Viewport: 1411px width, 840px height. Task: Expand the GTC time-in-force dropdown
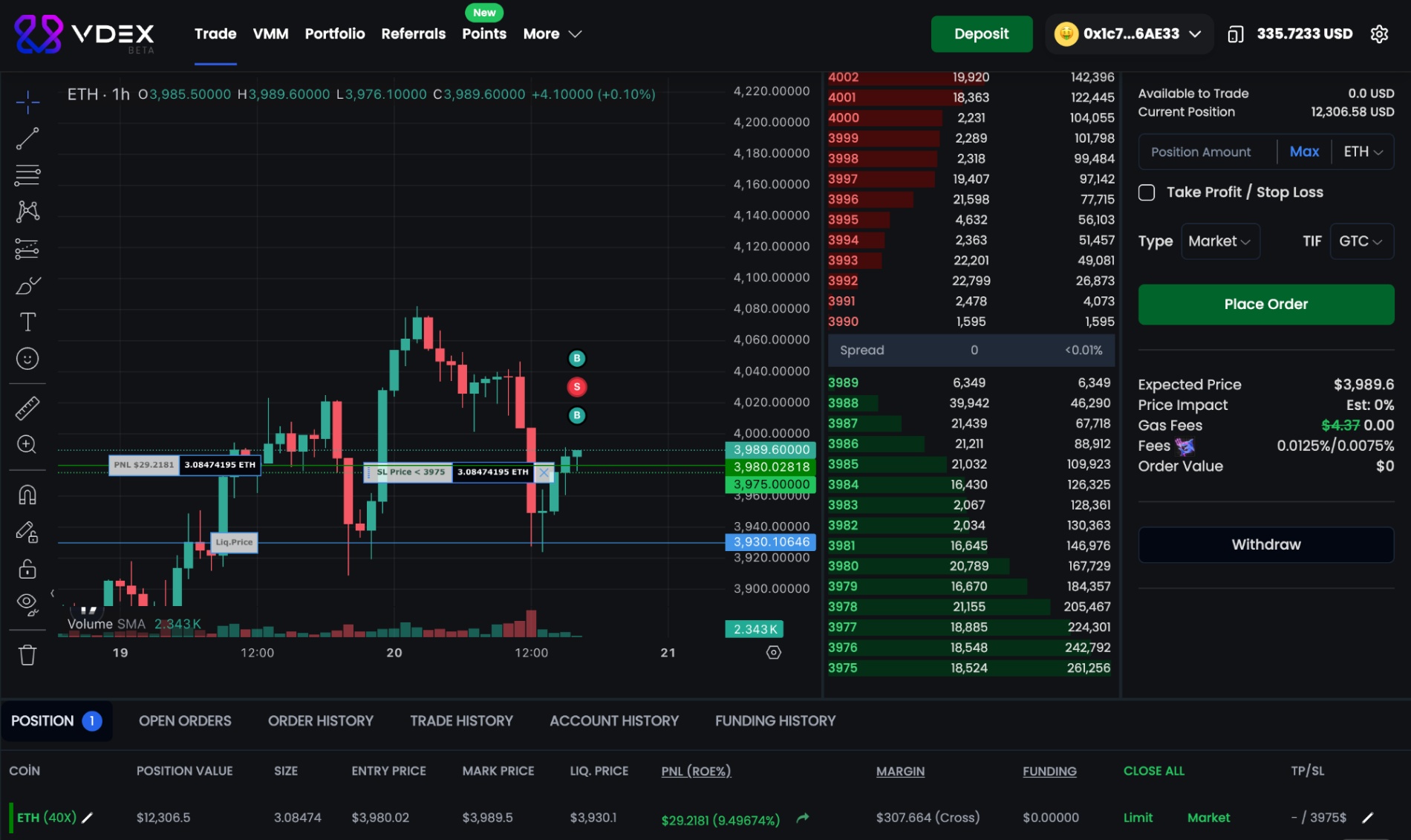coord(1361,241)
